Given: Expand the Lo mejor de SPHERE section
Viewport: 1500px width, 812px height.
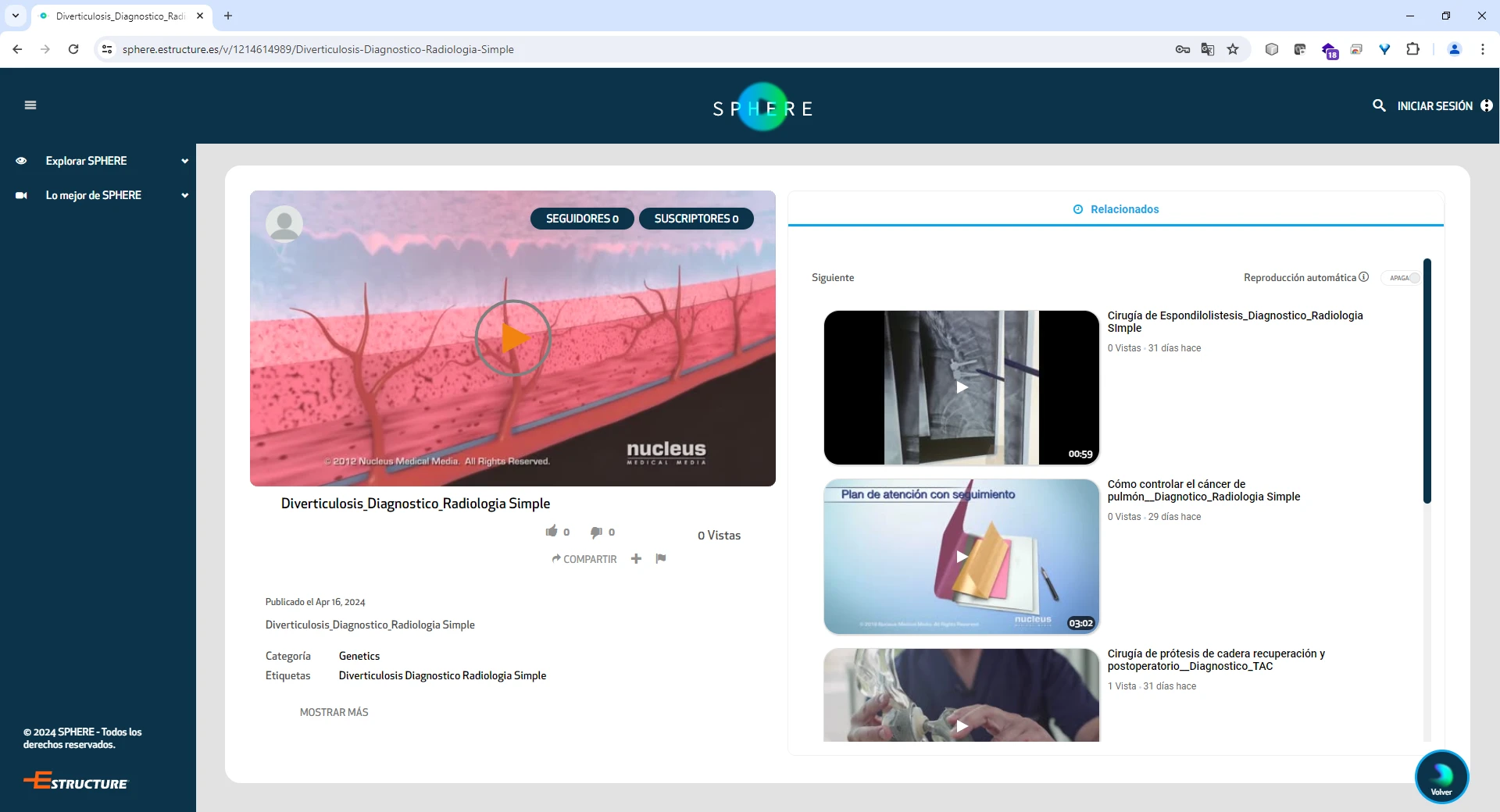Looking at the screenshot, I should (x=184, y=195).
